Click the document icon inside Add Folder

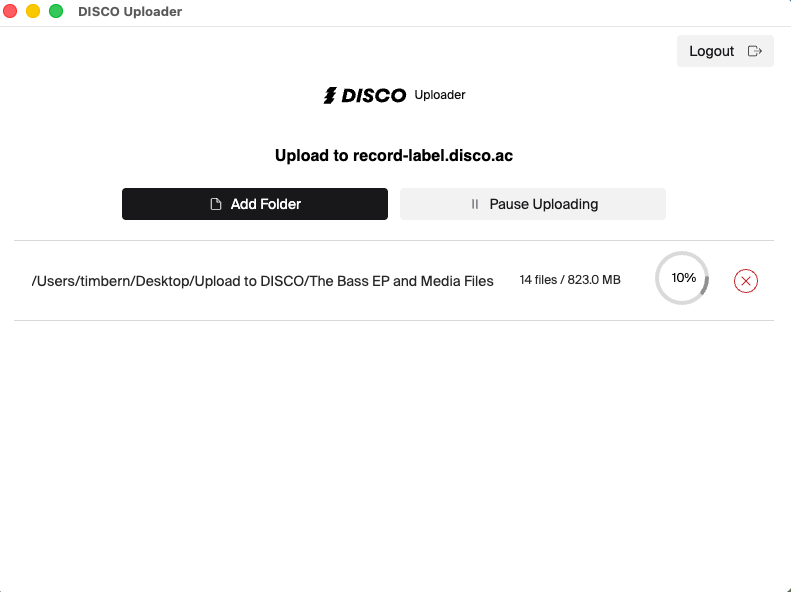tap(216, 204)
